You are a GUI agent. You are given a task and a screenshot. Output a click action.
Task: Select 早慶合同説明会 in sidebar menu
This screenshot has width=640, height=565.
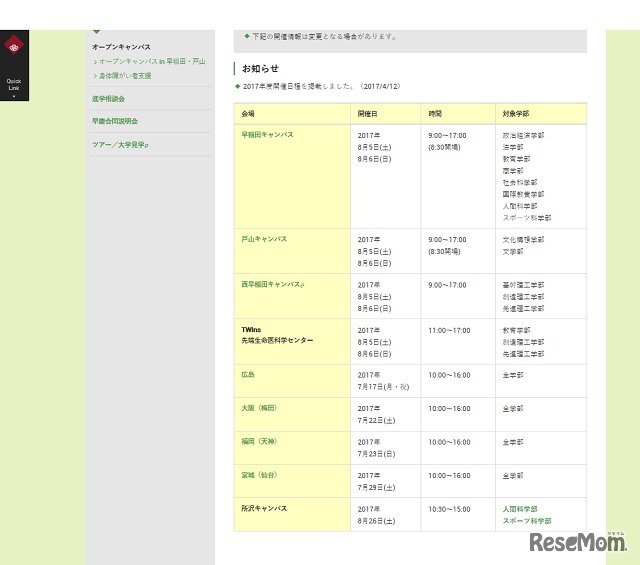tap(115, 121)
